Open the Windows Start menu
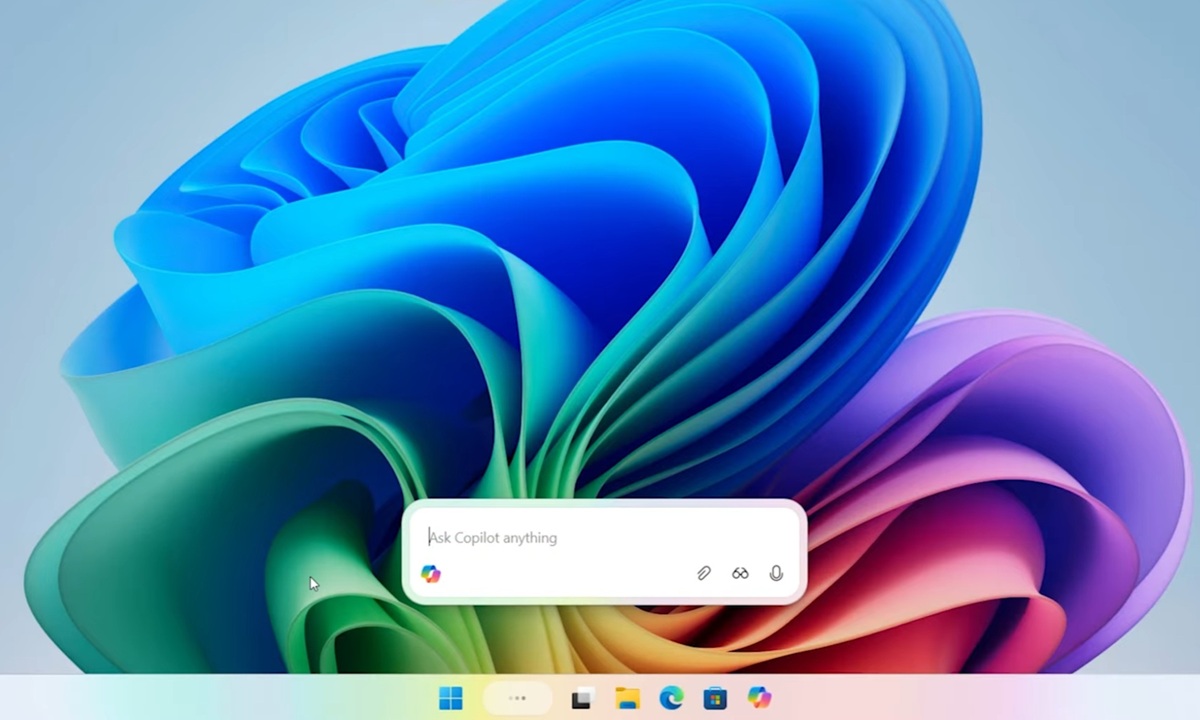The height and width of the screenshot is (720, 1200). pos(451,698)
